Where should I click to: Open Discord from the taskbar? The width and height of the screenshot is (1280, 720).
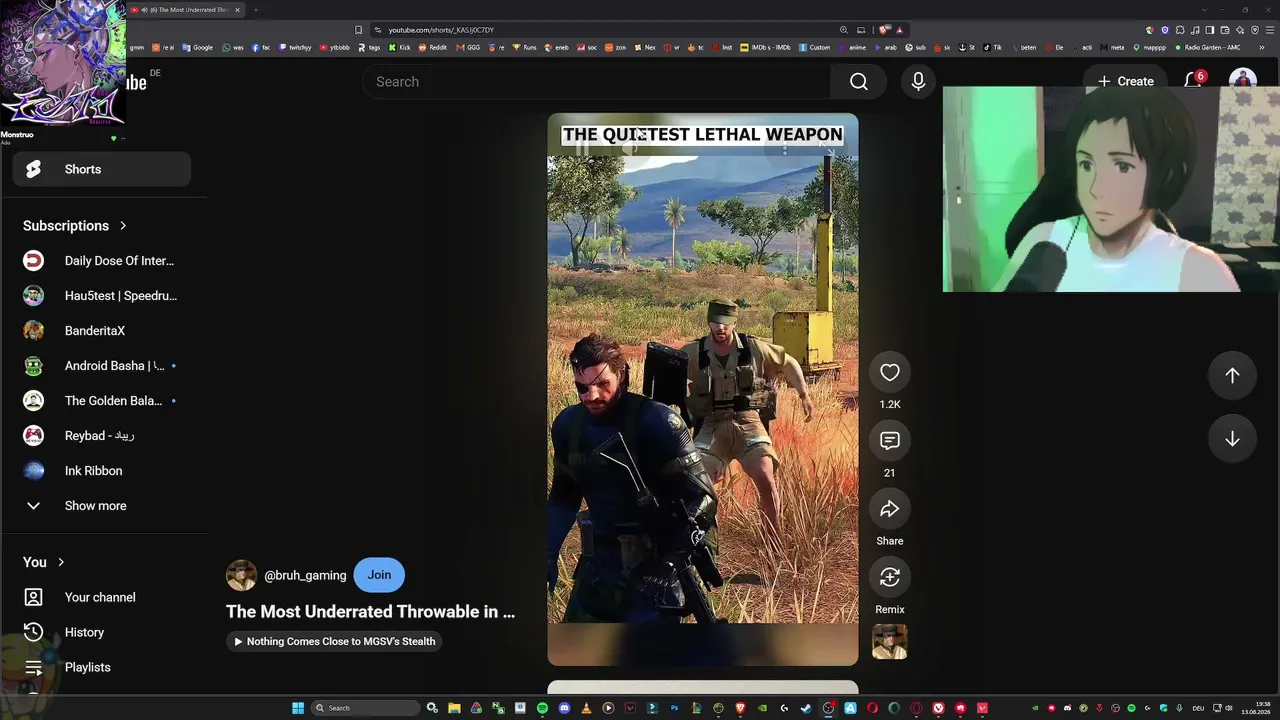click(x=564, y=708)
